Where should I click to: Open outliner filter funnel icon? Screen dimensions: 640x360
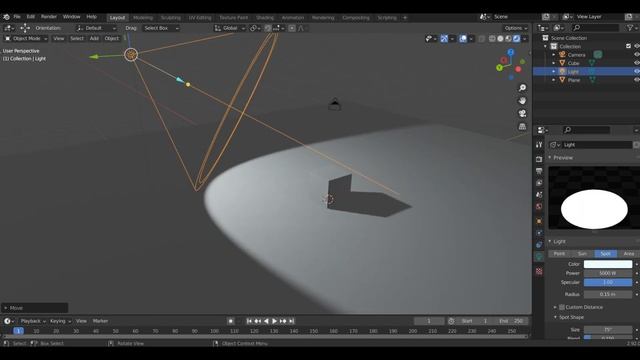630,28
